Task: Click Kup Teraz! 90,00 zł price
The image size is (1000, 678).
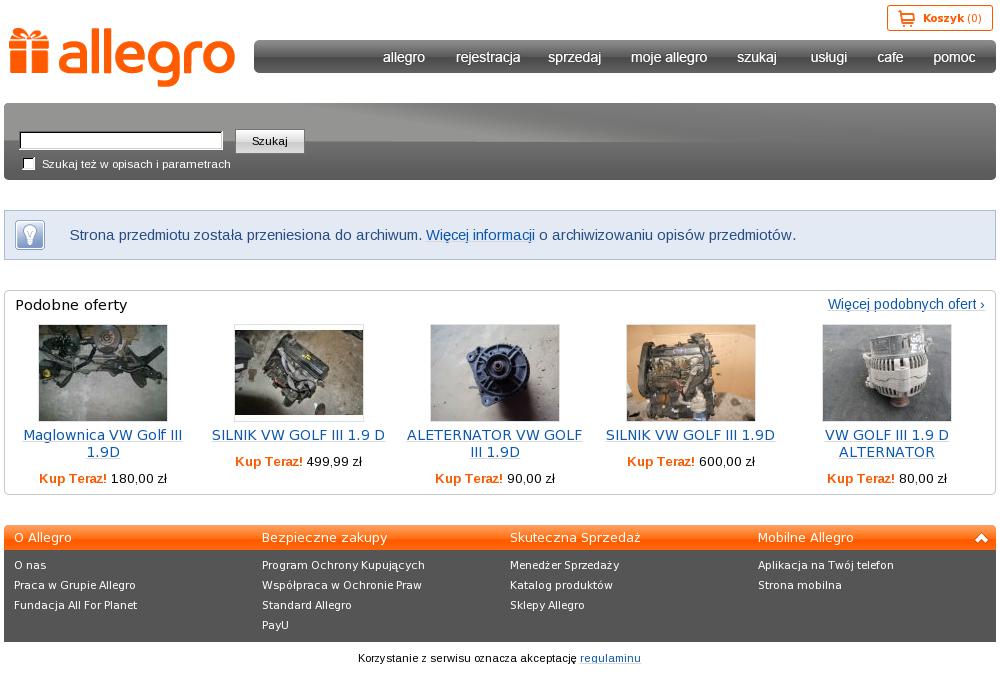Action: pos(495,478)
